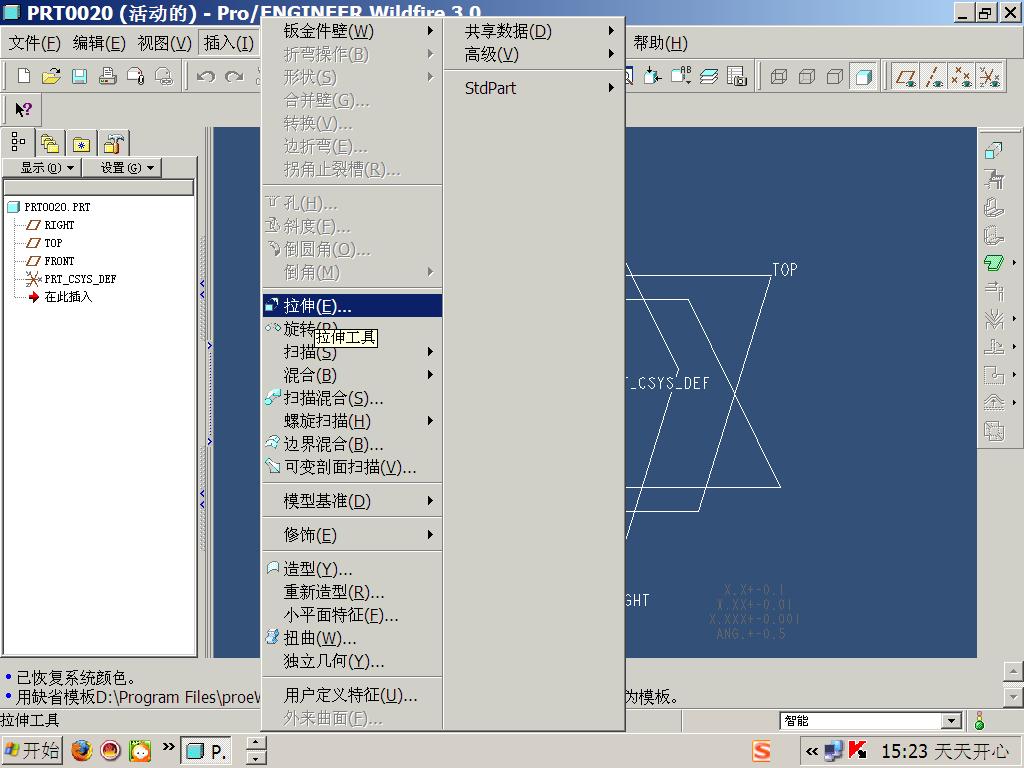Click the context help pointer icon
Screen dimensions: 1024x768
coord(24,110)
